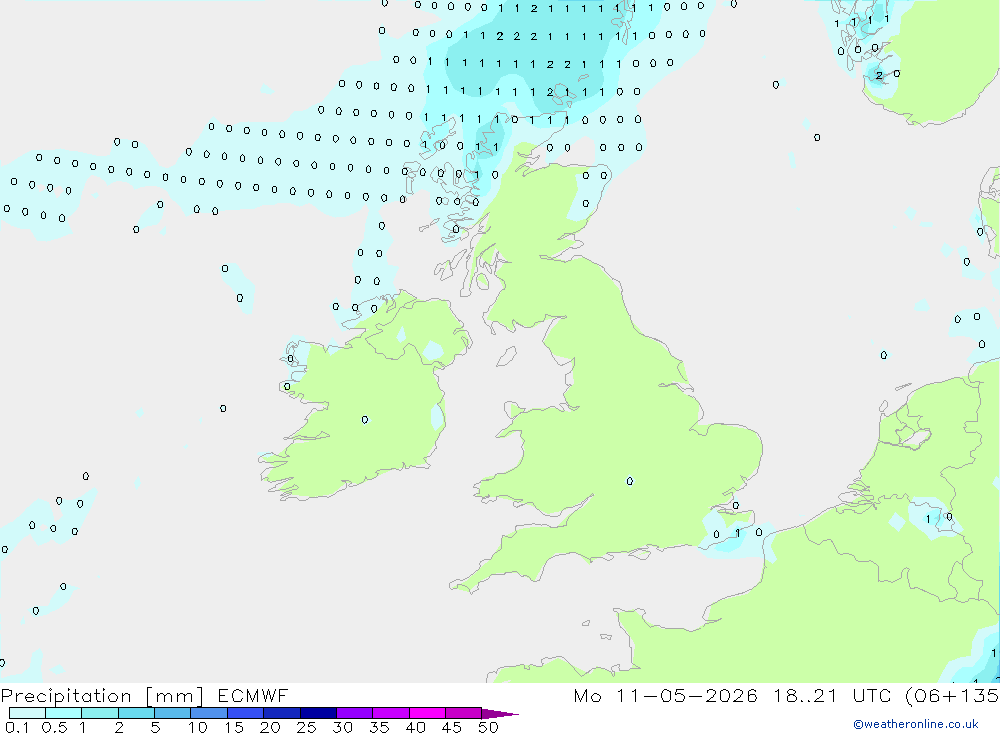Click the "40" legend scale label
The image size is (1000, 733).
(x=415, y=727)
